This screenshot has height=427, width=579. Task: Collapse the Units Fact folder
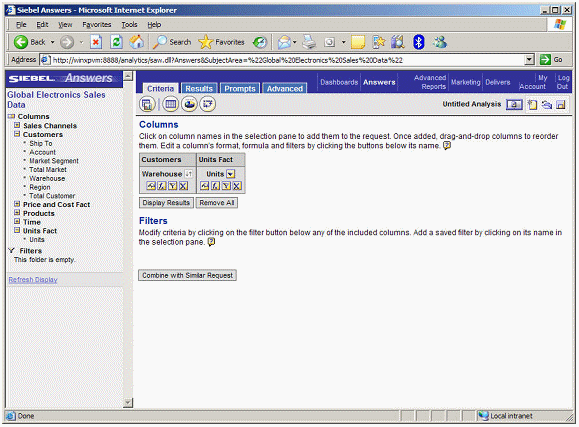[x=17, y=230]
